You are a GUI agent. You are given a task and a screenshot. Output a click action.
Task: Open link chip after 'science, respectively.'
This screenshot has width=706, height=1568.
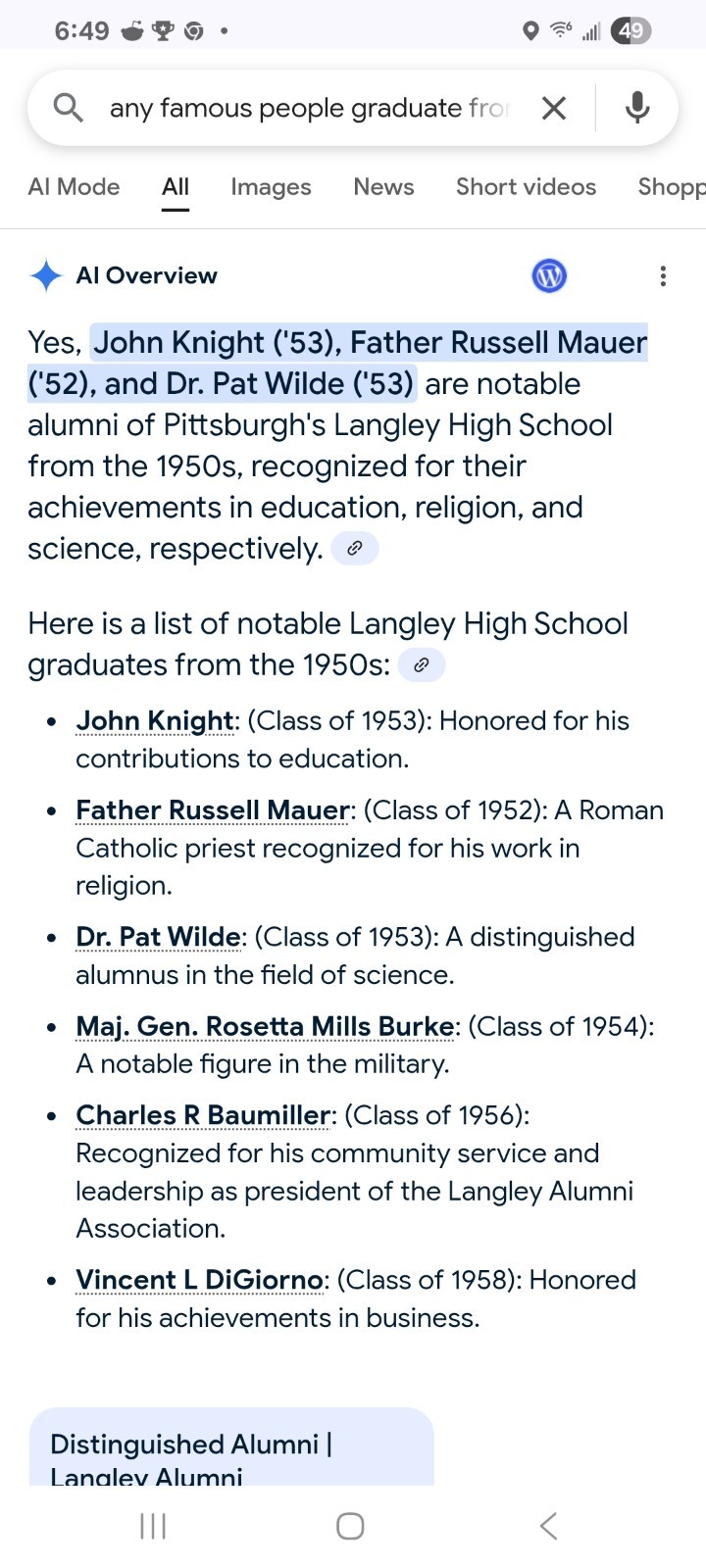(355, 549)
